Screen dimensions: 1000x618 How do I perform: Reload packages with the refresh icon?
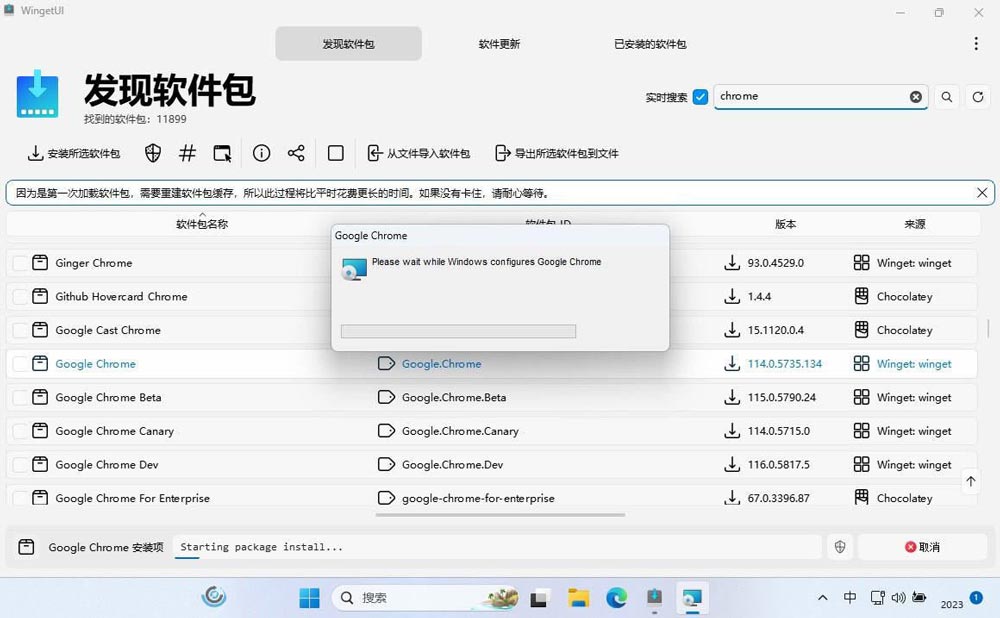click(978, 97)
